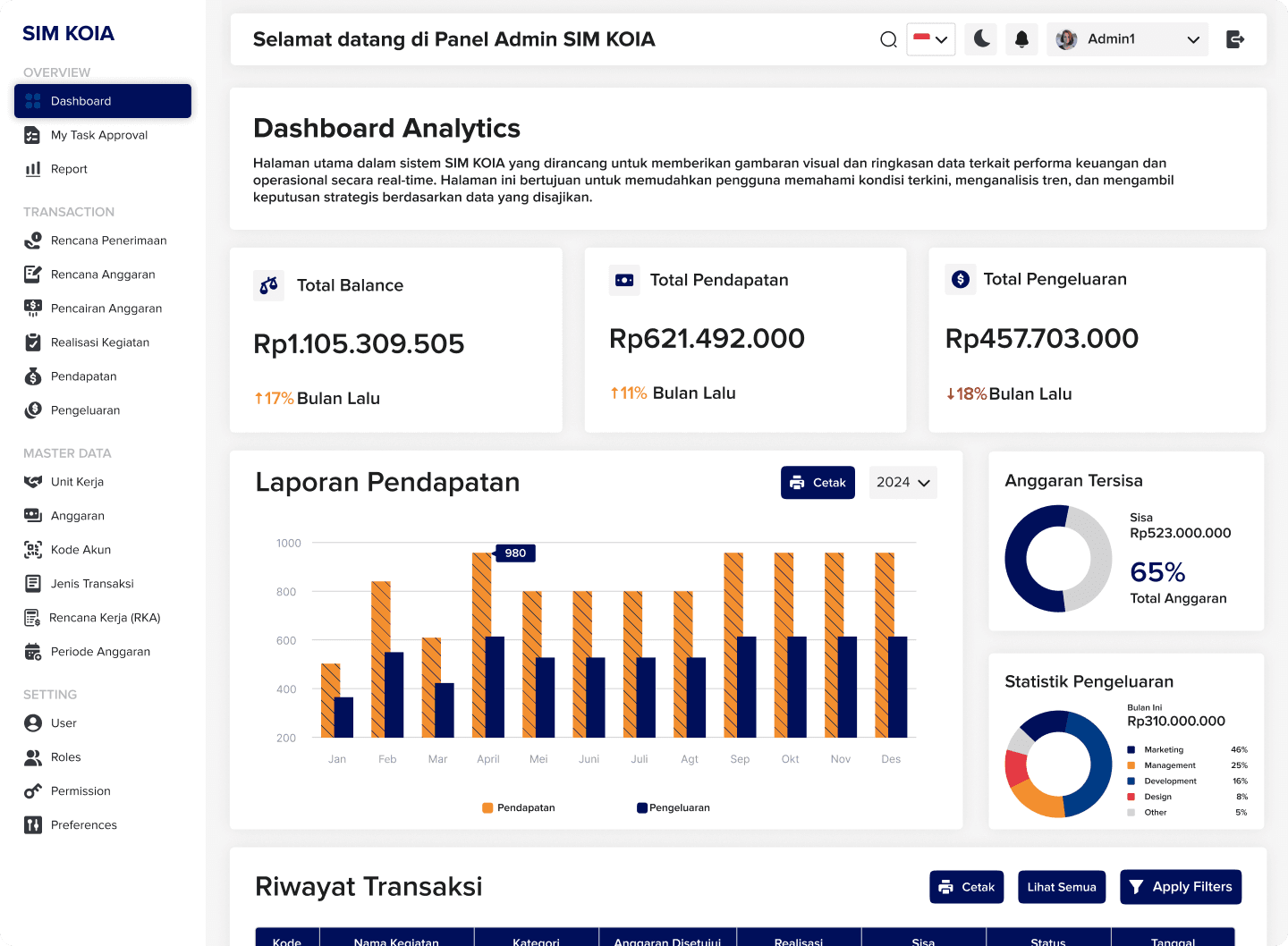Expand the Admin1 user dropdown
Screen dimensions: 1288x946
coord(1127,39)
